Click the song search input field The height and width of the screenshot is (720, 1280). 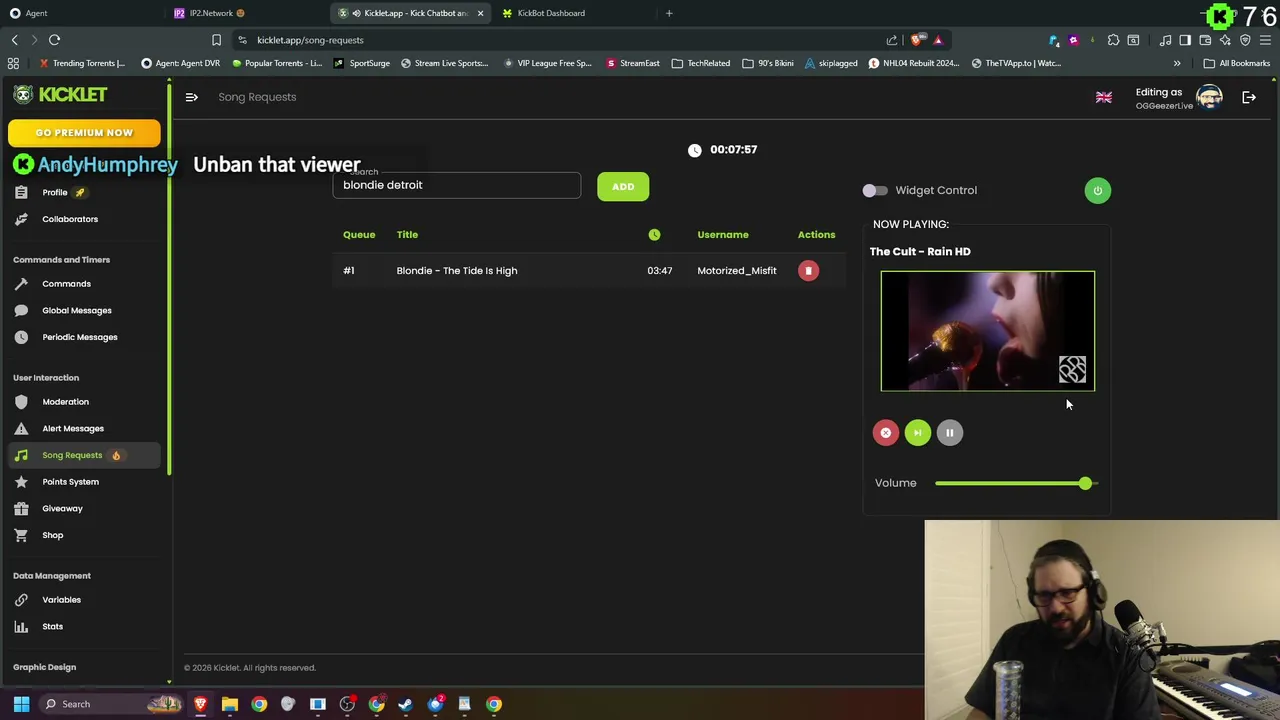(x=456, y=185)
